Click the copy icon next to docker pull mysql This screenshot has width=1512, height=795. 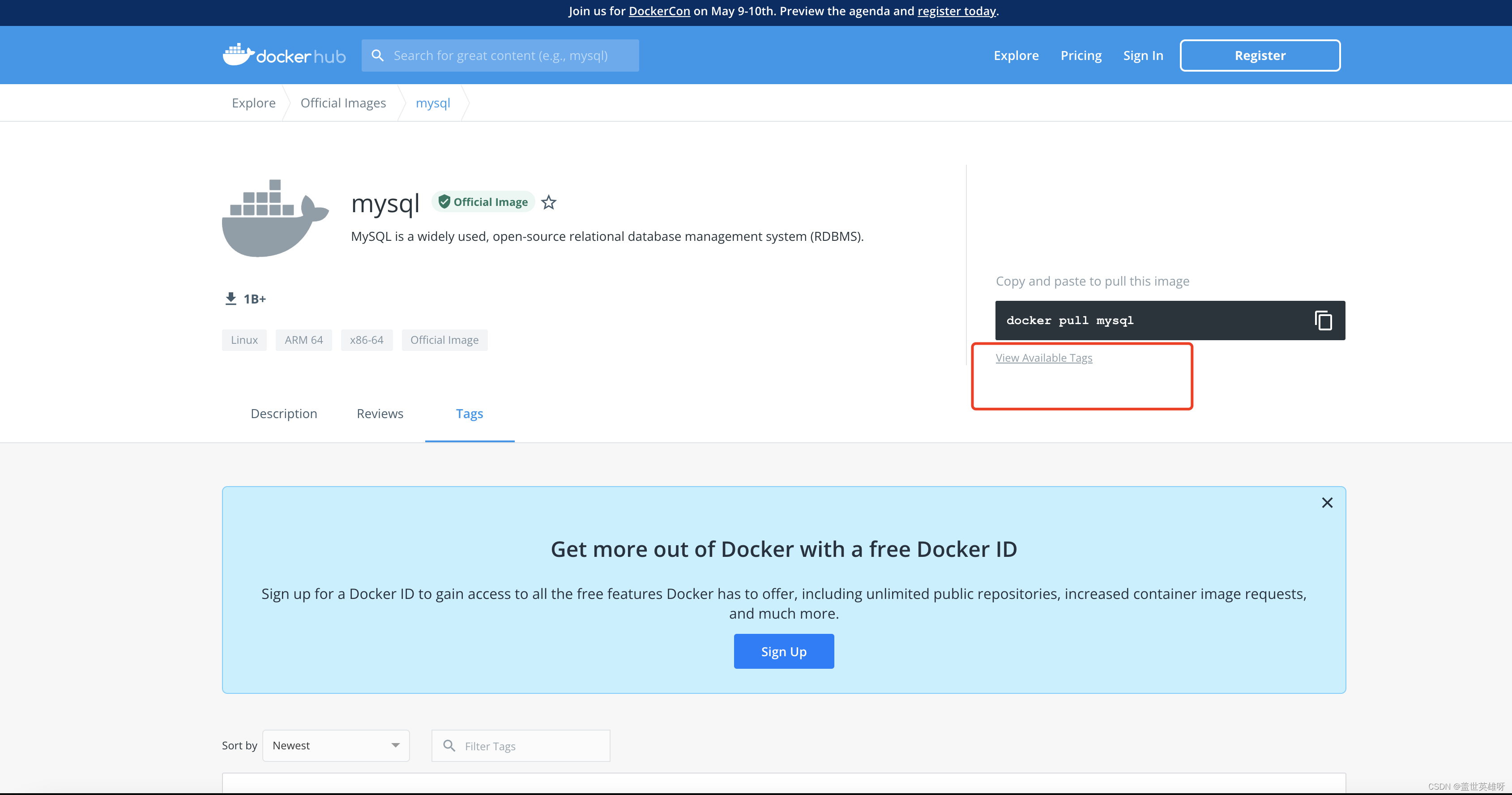(x=1324, y=321)
